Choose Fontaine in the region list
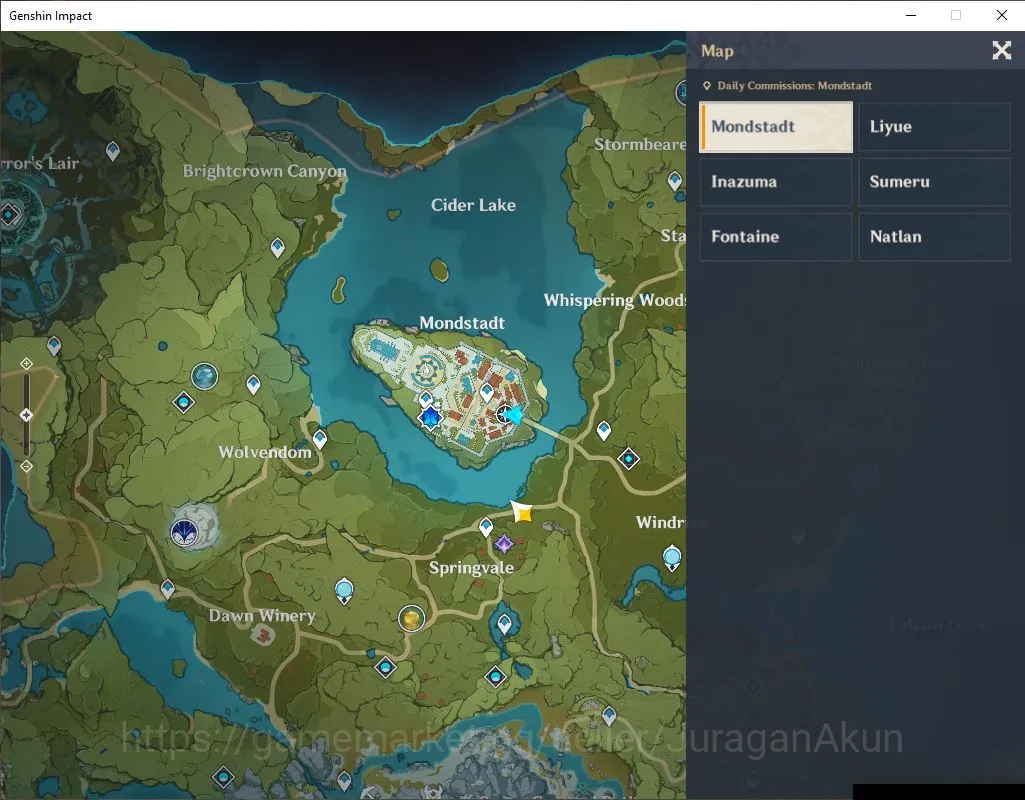Screen dimensions: 1025x800 pos(776,237)
